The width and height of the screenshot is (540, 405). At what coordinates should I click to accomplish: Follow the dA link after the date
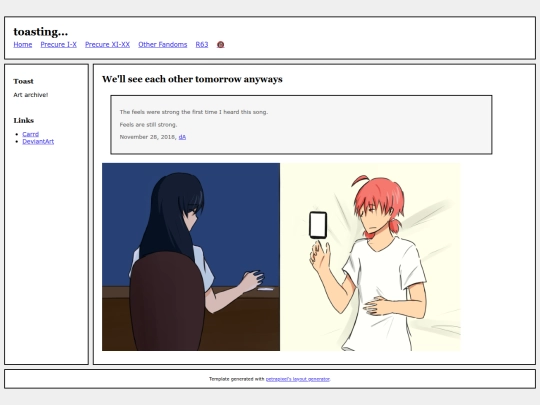click(x=183, y=137)
